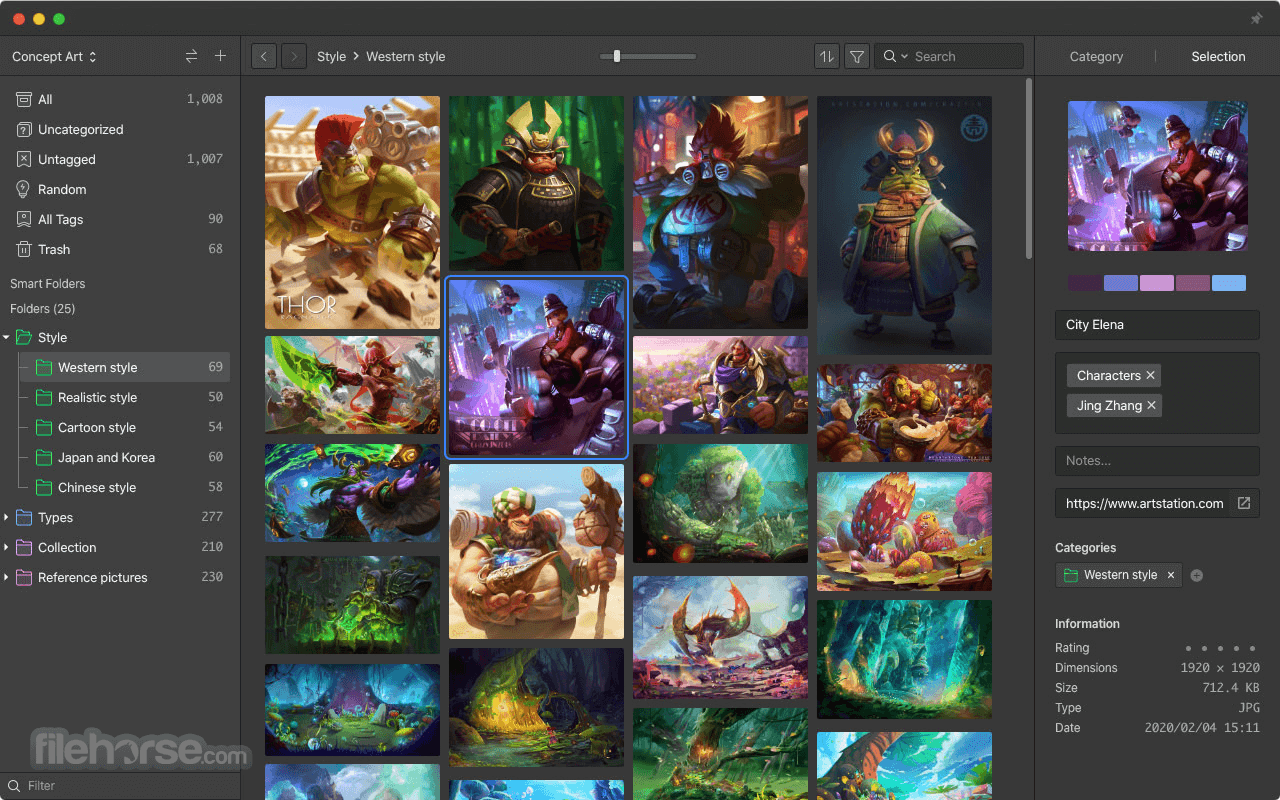Select the Western style folder

tap(125, 367)
